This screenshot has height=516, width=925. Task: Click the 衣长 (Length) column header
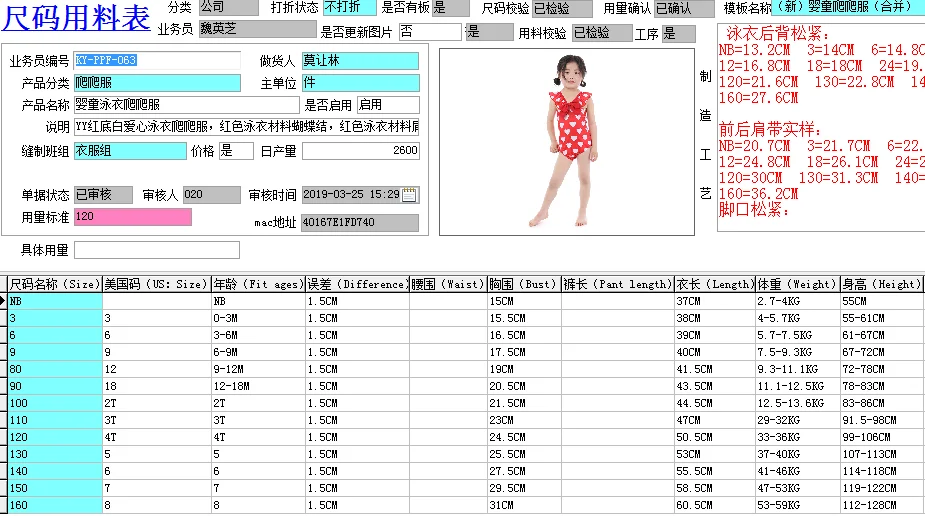tap(715, 284)
